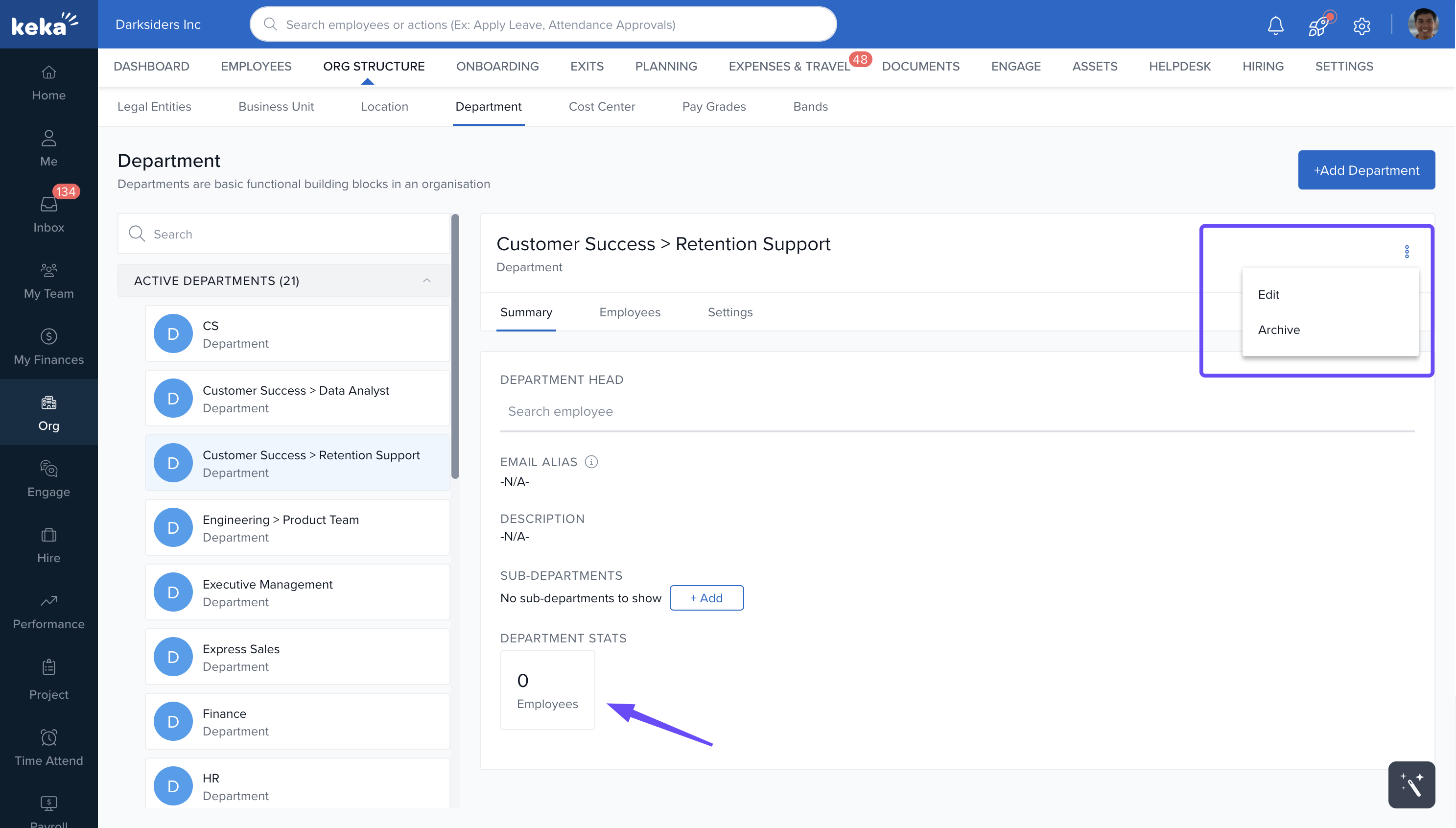Viewport: 1456px width, 828px height.
Task: Click the Email Alias info icon
Action: pos(591,462)
